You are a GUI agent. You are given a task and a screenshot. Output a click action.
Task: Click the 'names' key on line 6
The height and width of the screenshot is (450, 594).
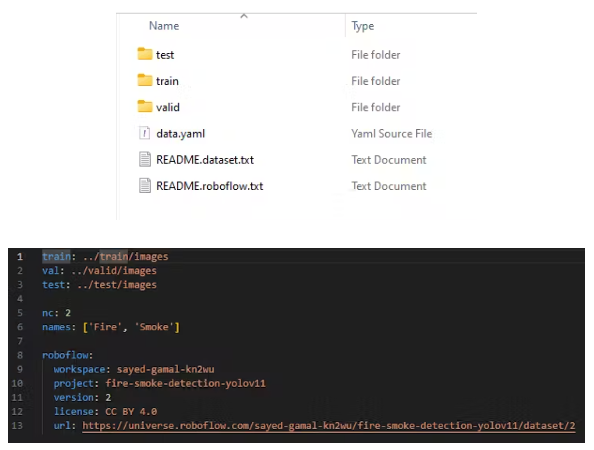point(56,327)
